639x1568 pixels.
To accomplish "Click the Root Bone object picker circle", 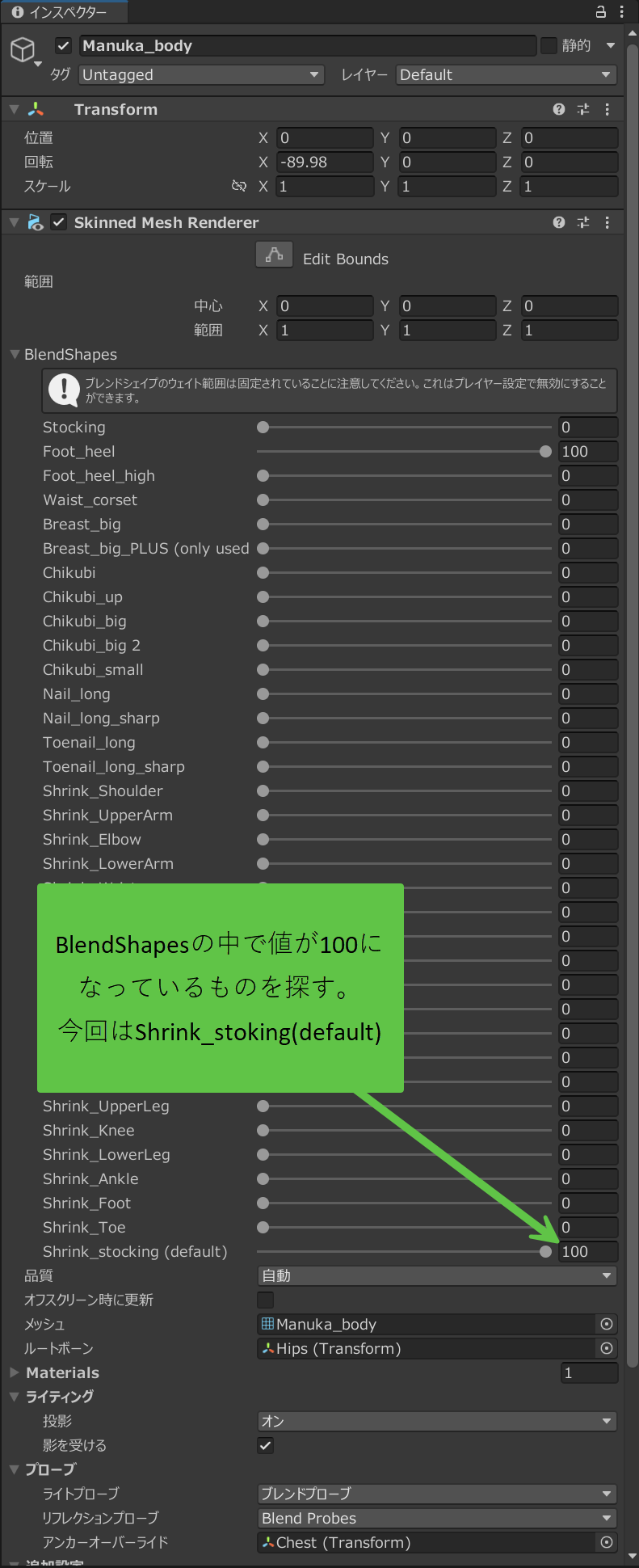I will click(x=607, y=1348).
